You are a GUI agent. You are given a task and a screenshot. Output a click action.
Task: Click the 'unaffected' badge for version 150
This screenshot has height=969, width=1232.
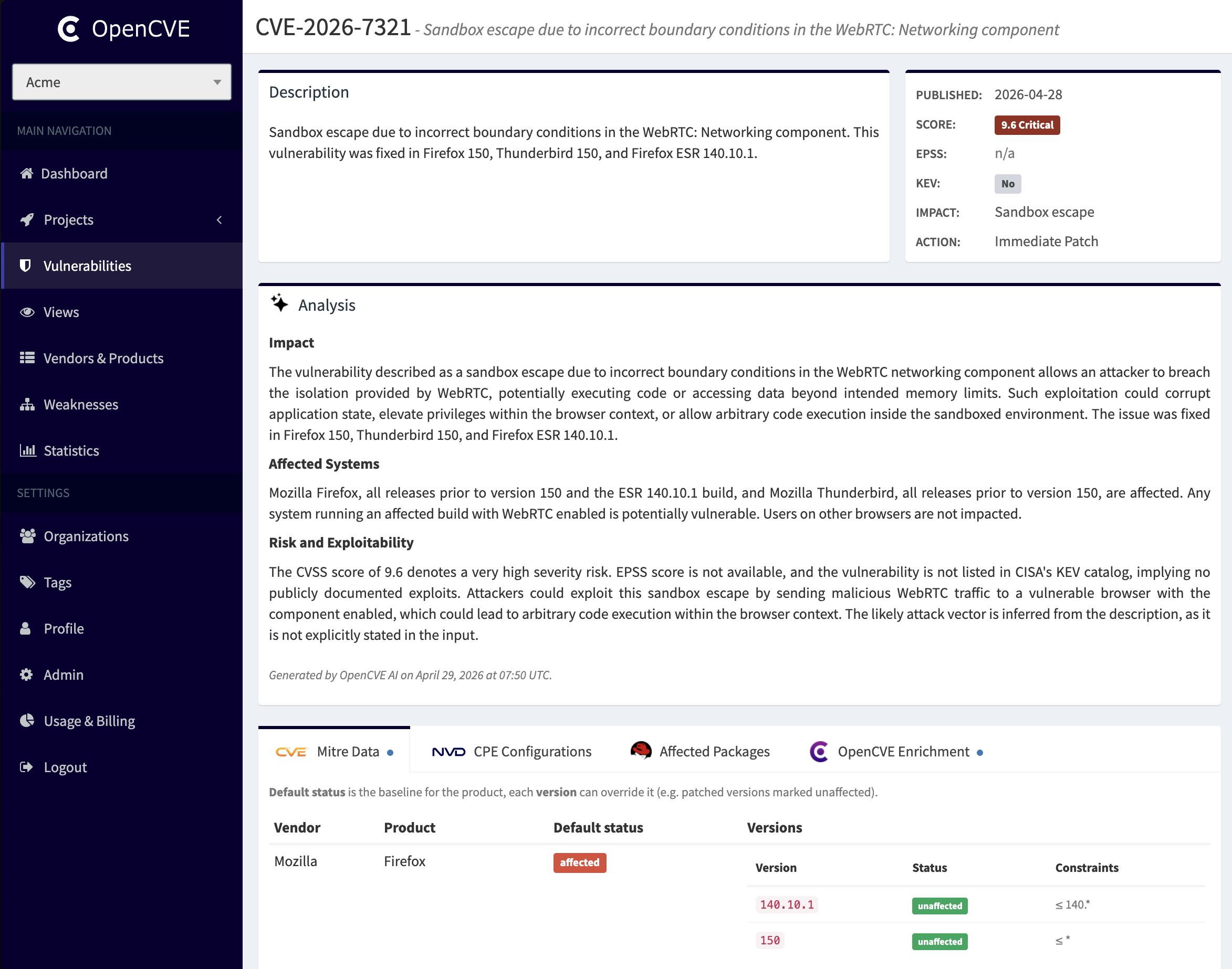939,941
